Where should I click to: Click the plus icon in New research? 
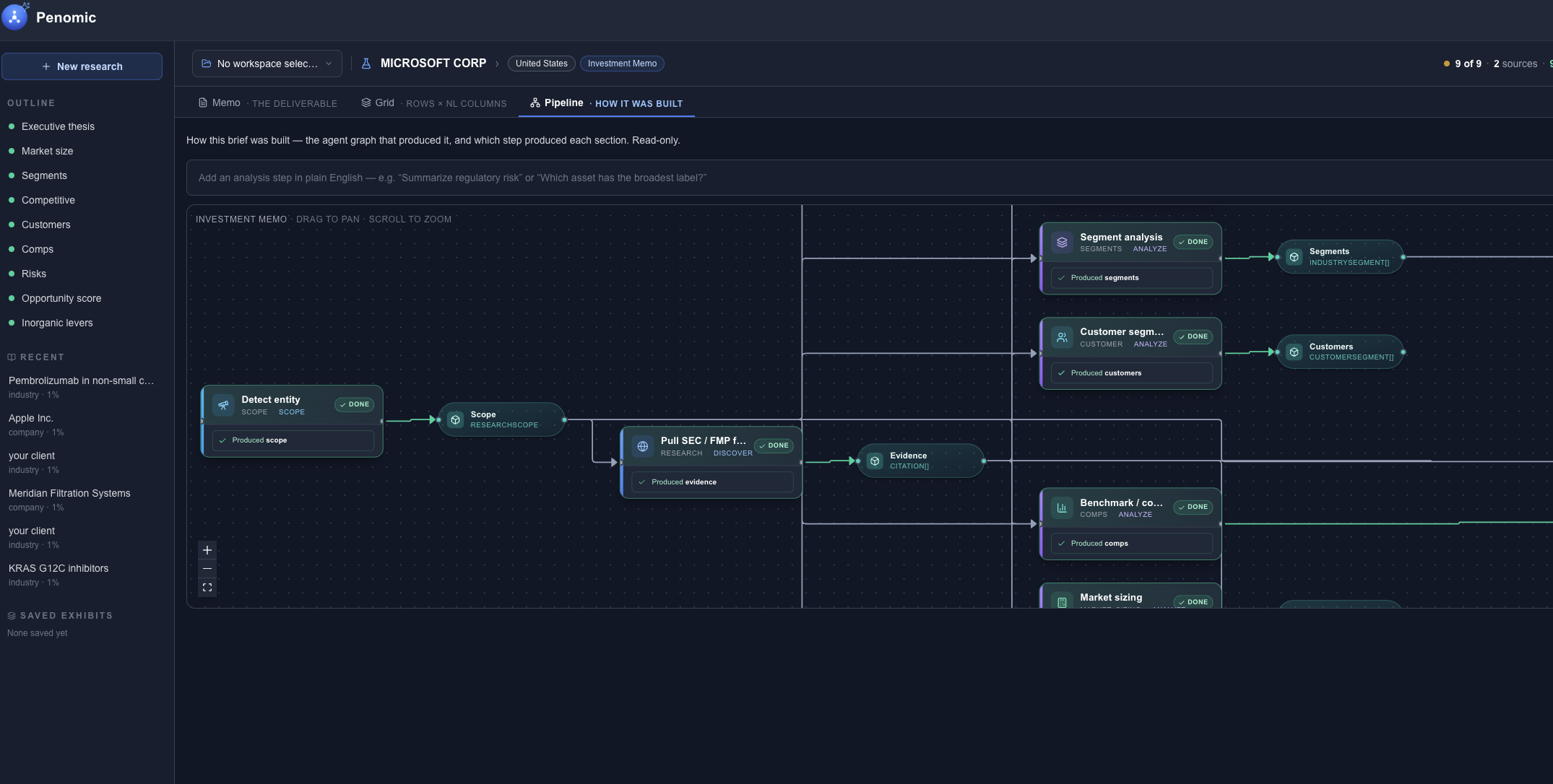[46, 66]
